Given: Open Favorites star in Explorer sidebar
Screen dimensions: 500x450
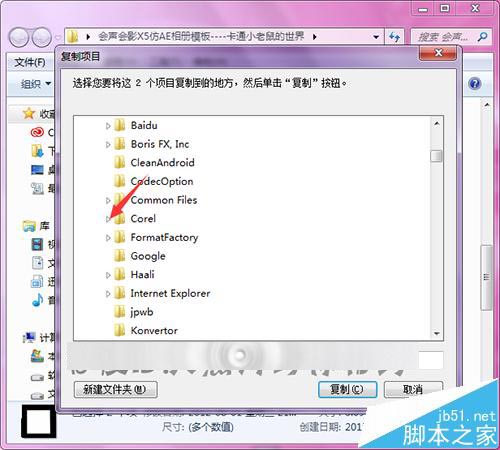Looking at the screenshot, I should point(29,114).
